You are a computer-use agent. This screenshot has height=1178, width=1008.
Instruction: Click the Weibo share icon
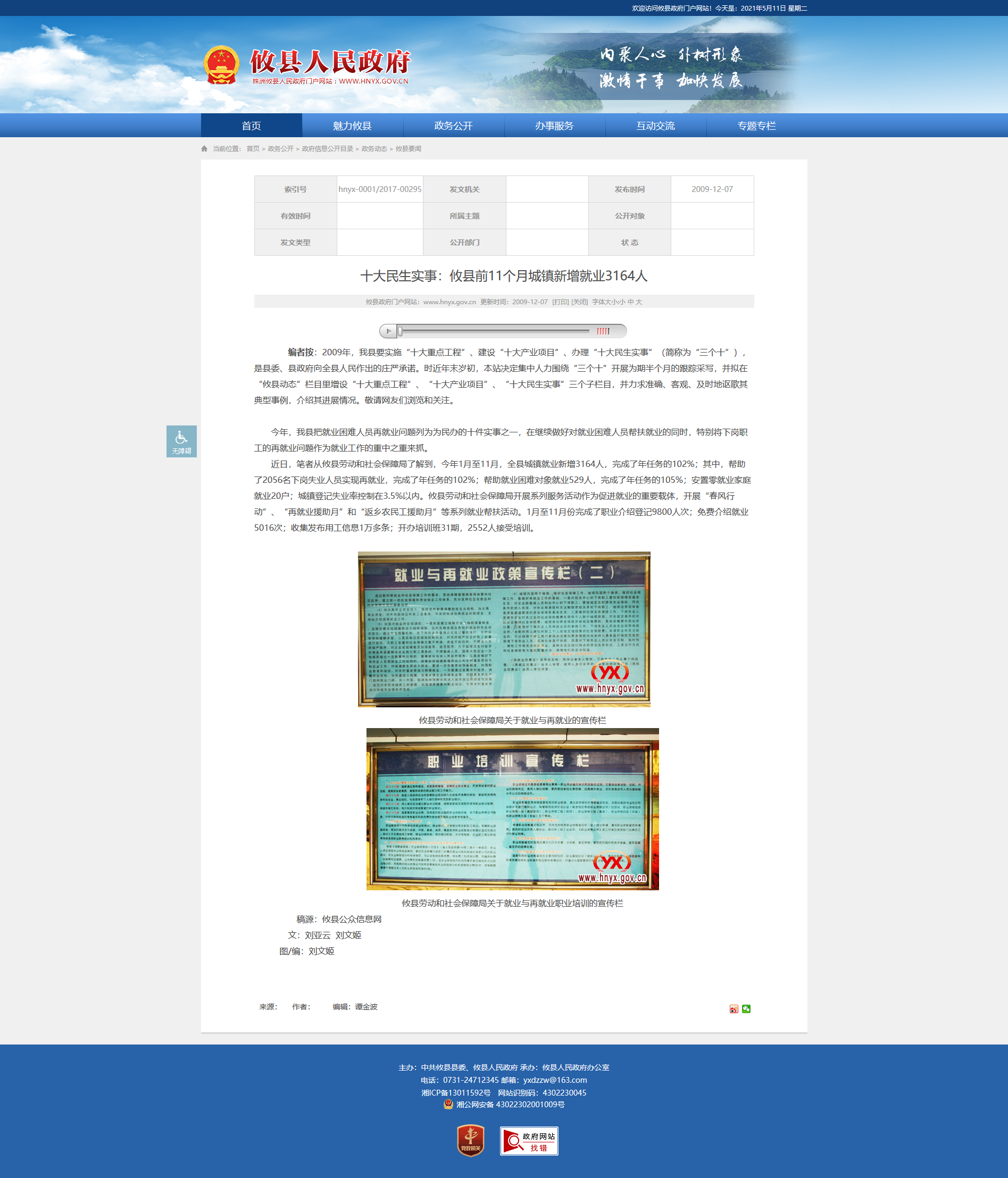click(734, 1008)
